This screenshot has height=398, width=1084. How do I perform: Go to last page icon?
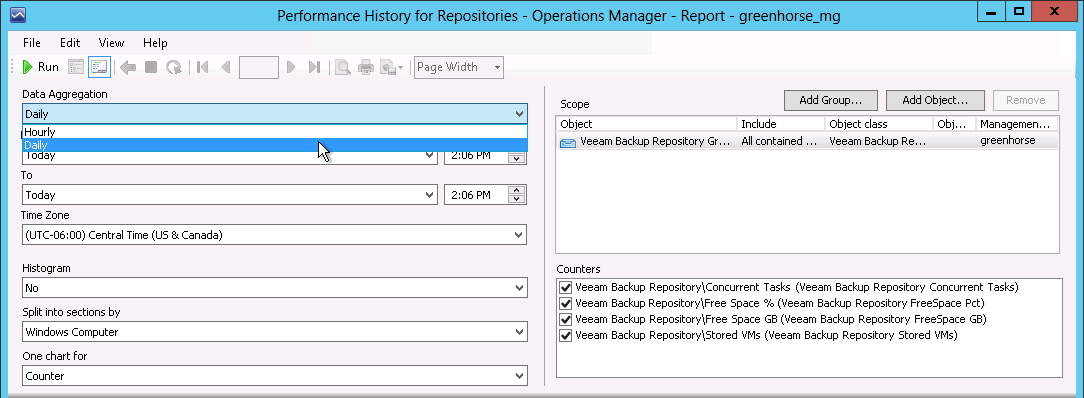[315, 67]
